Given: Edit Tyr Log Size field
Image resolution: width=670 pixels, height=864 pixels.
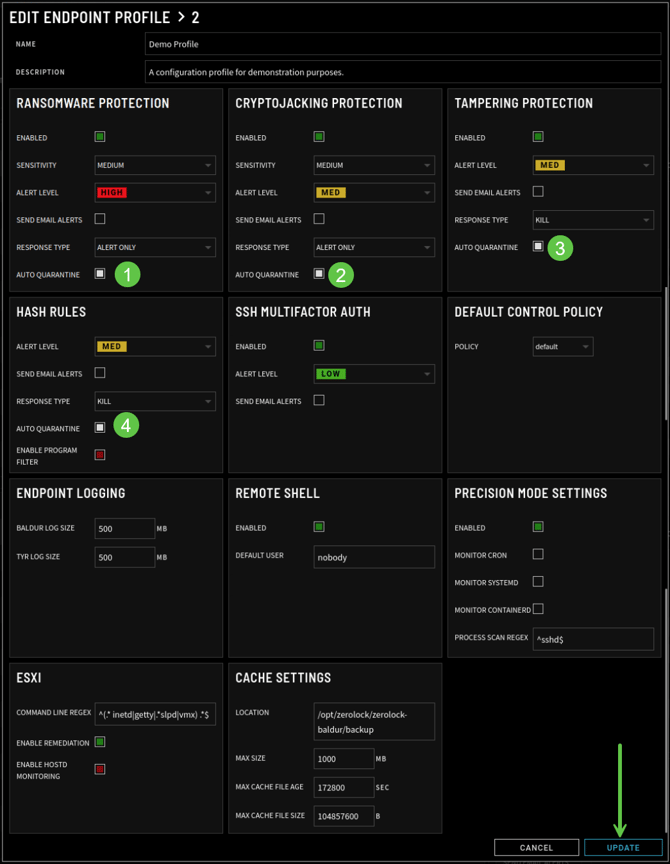Looking at the screenshot, I should click(x=125, y=557).
